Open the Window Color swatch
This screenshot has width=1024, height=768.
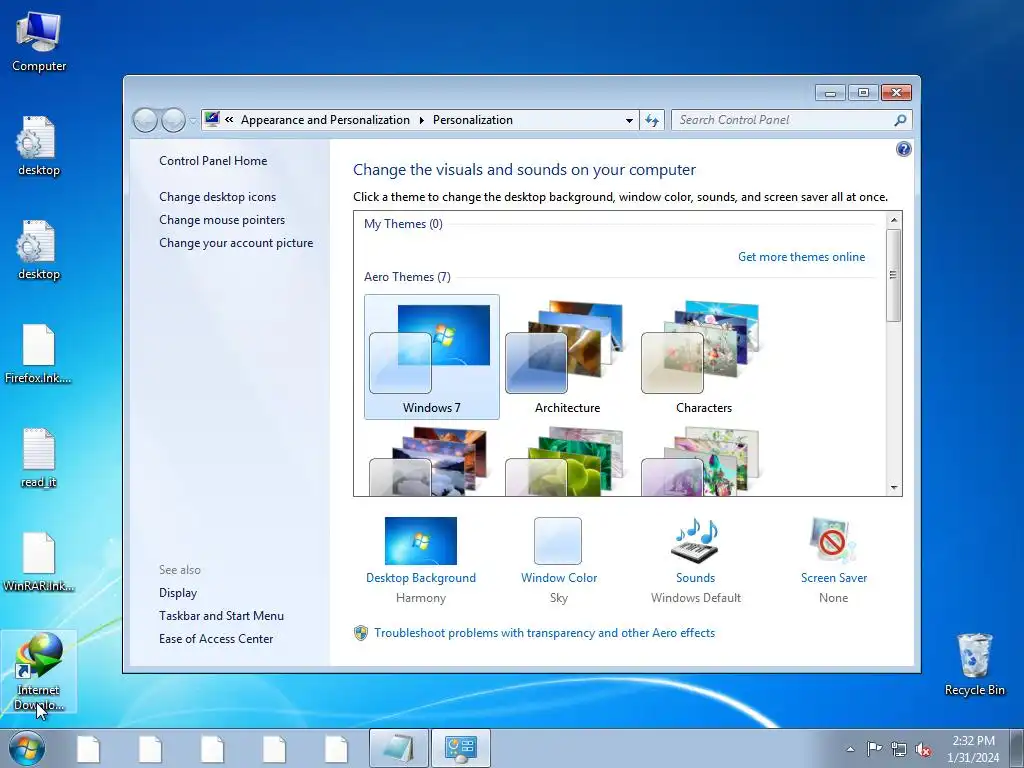click(x=558, y=541)
